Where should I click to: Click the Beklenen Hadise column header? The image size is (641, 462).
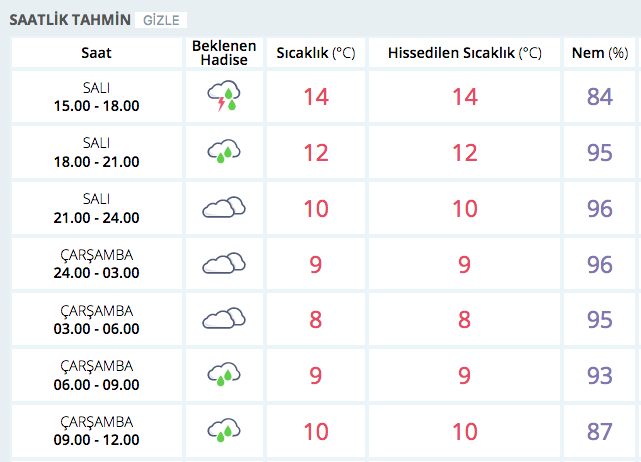[x=224, y=53]
